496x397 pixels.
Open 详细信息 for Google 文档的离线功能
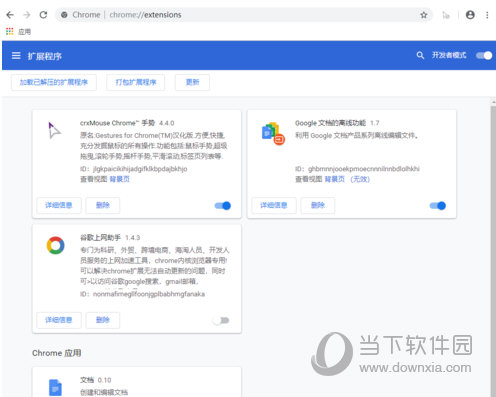click(274, 205)
